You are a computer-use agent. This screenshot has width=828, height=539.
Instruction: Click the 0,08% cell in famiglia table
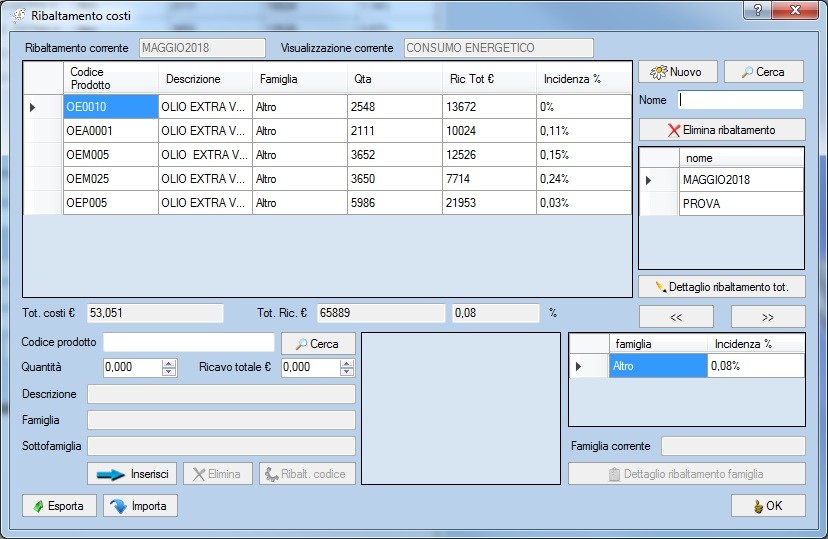(756, 366)
